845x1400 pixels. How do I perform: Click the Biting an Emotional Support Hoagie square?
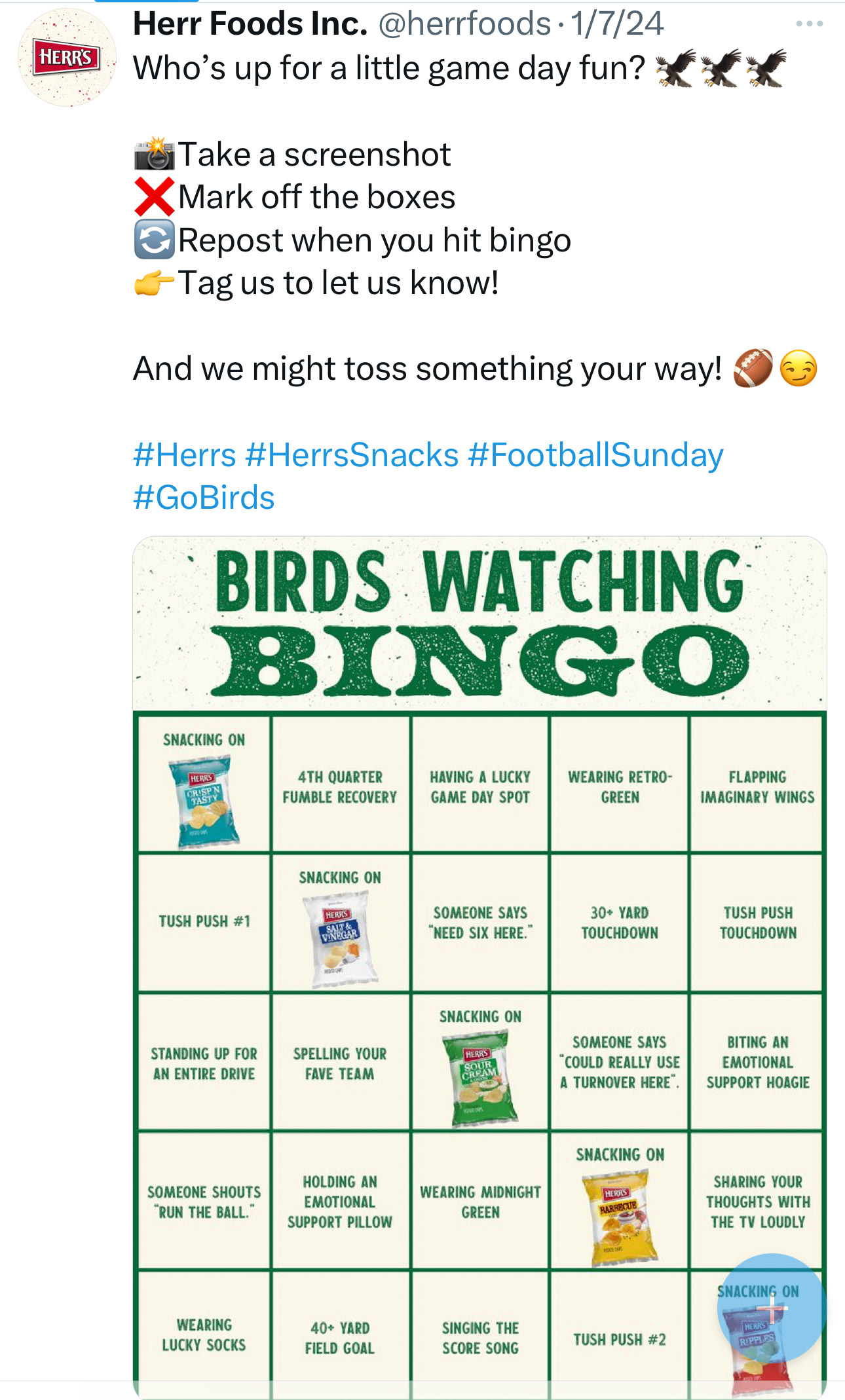pos(757,1062)
